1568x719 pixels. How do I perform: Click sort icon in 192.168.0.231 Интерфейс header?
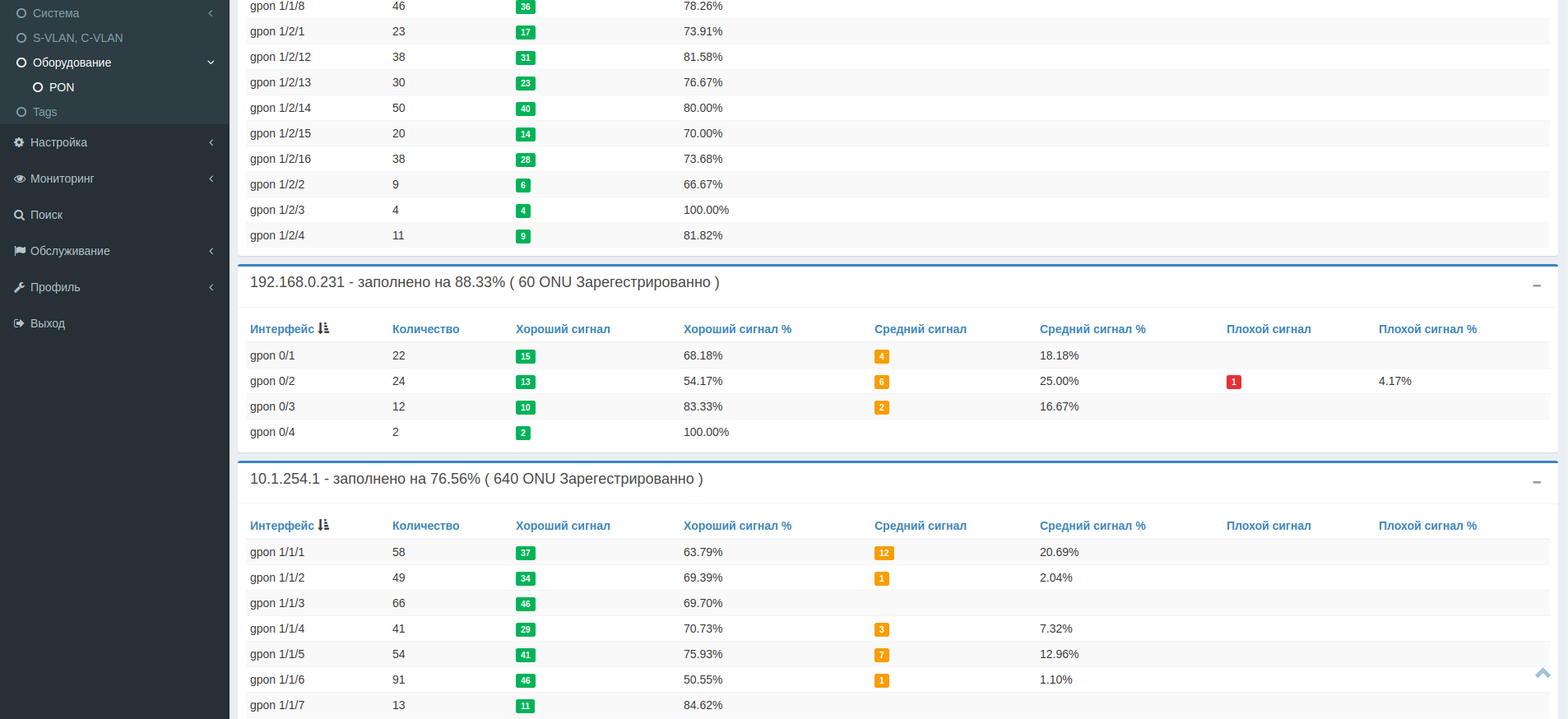pos(323,328)
